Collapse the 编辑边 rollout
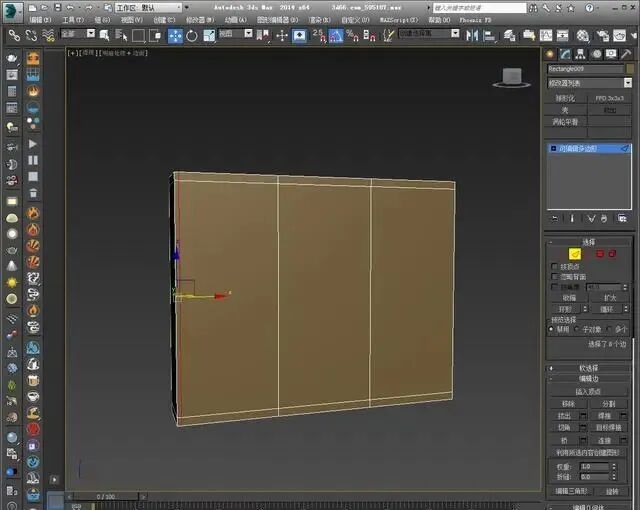The height and width of the screenshot is (510, 640). click(589, 379)
